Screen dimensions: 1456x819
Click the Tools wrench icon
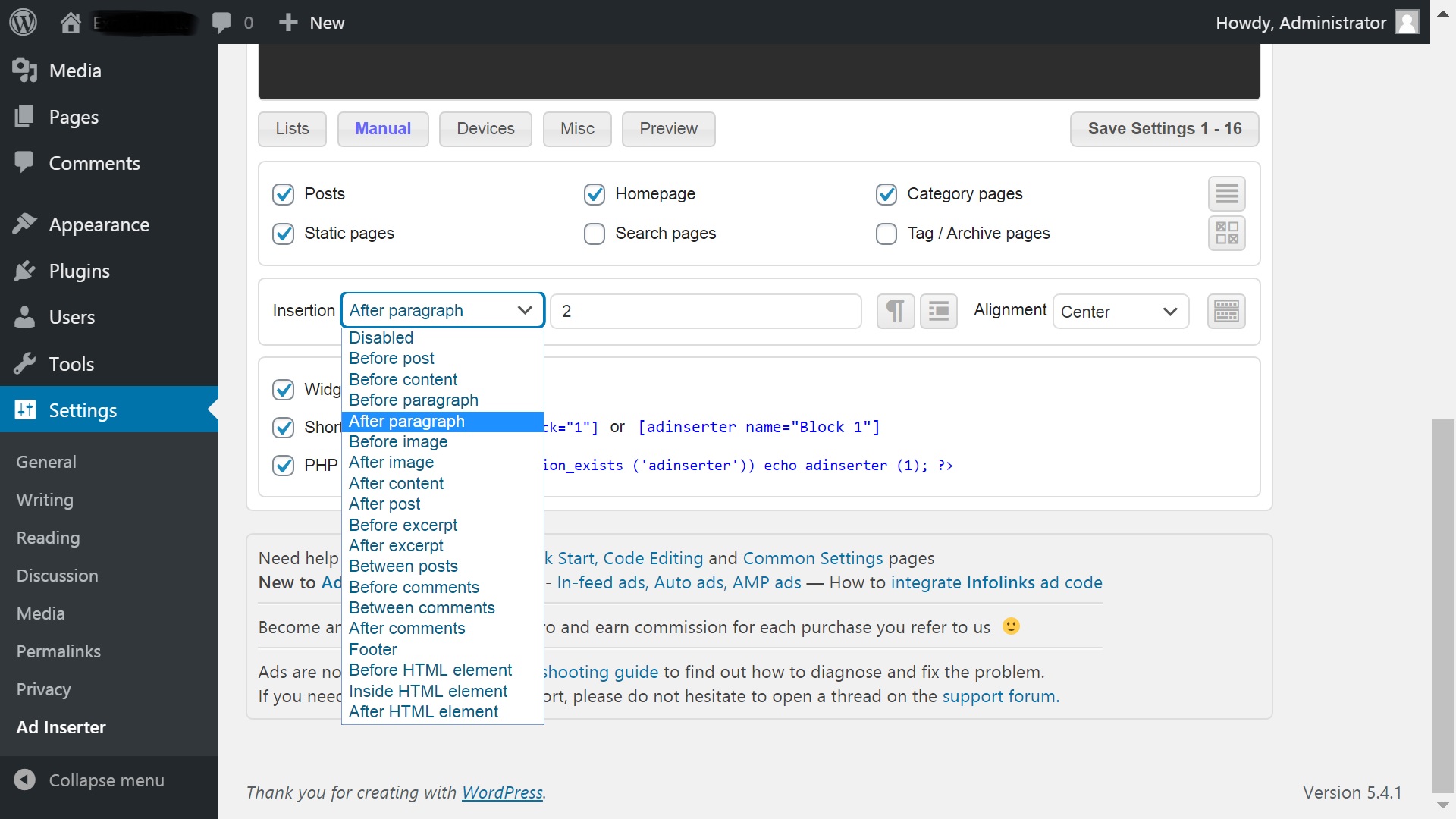coord(24,363)
